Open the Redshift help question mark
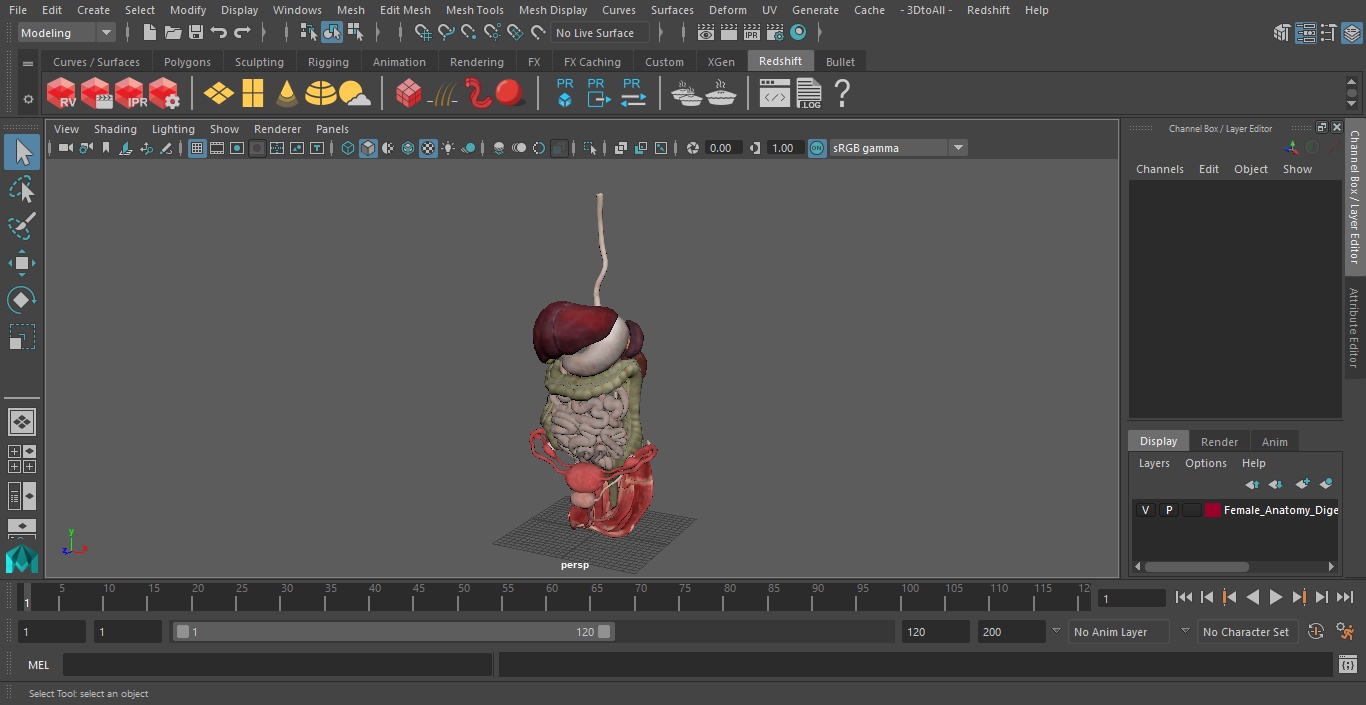1366x705 pixels. point(842,94)
